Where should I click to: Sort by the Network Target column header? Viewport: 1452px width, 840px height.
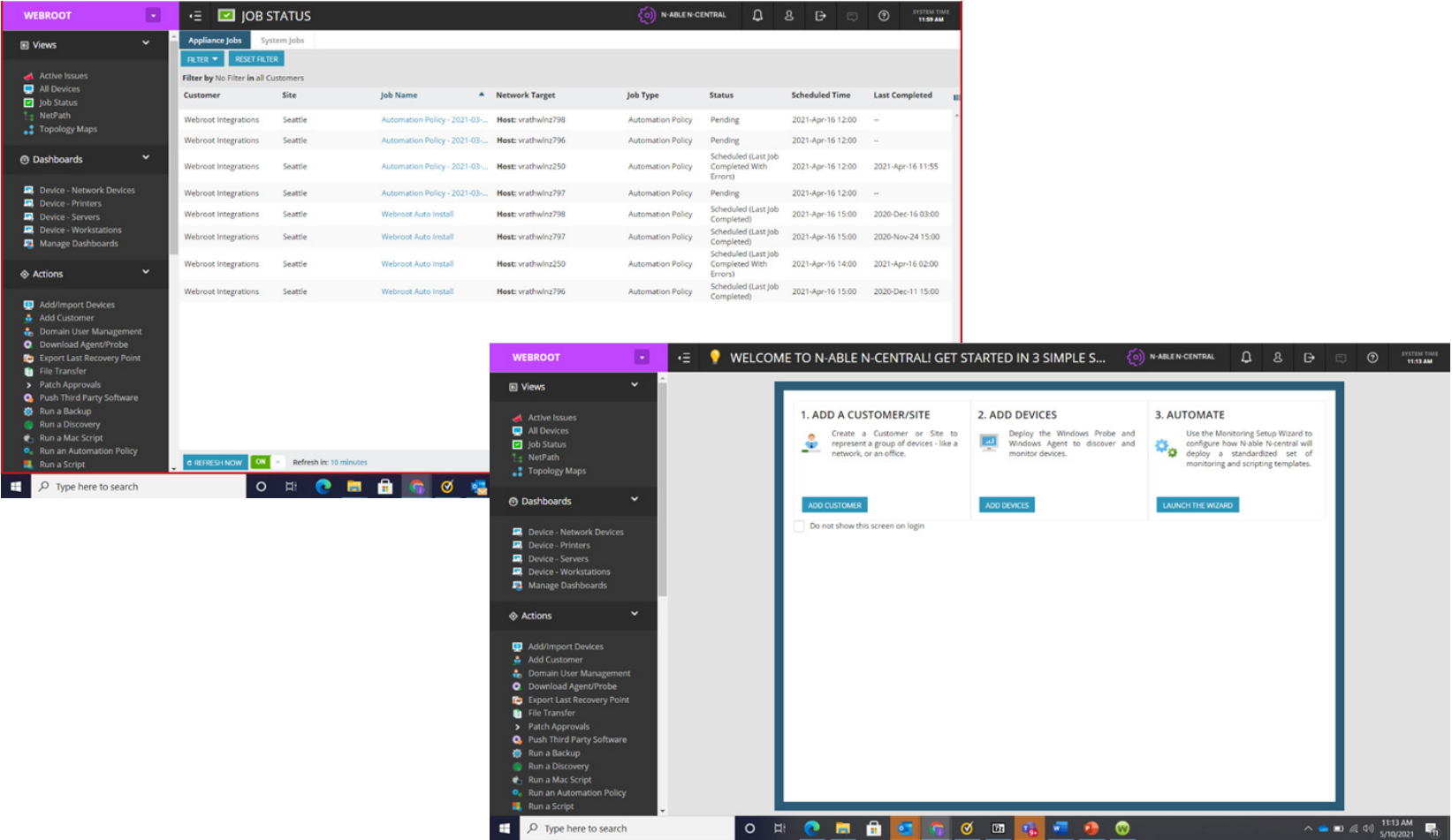[525, 95]
